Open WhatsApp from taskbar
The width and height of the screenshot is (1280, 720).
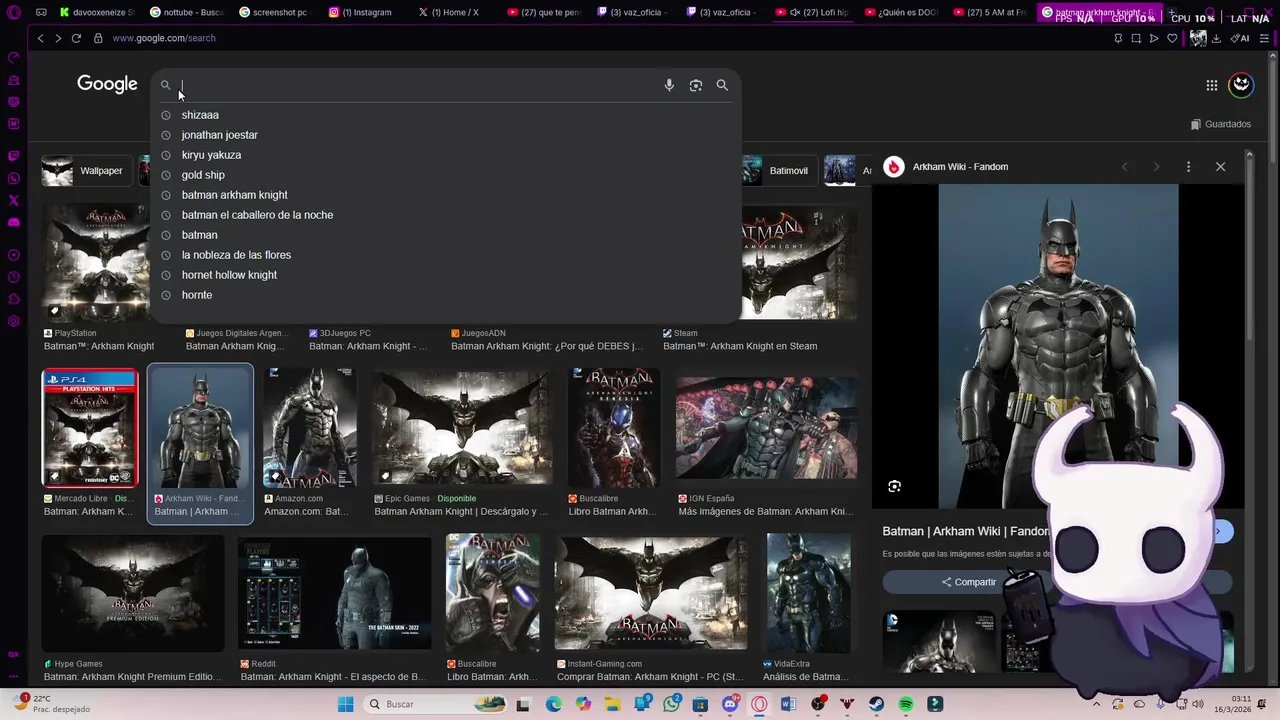click(671, 704)
